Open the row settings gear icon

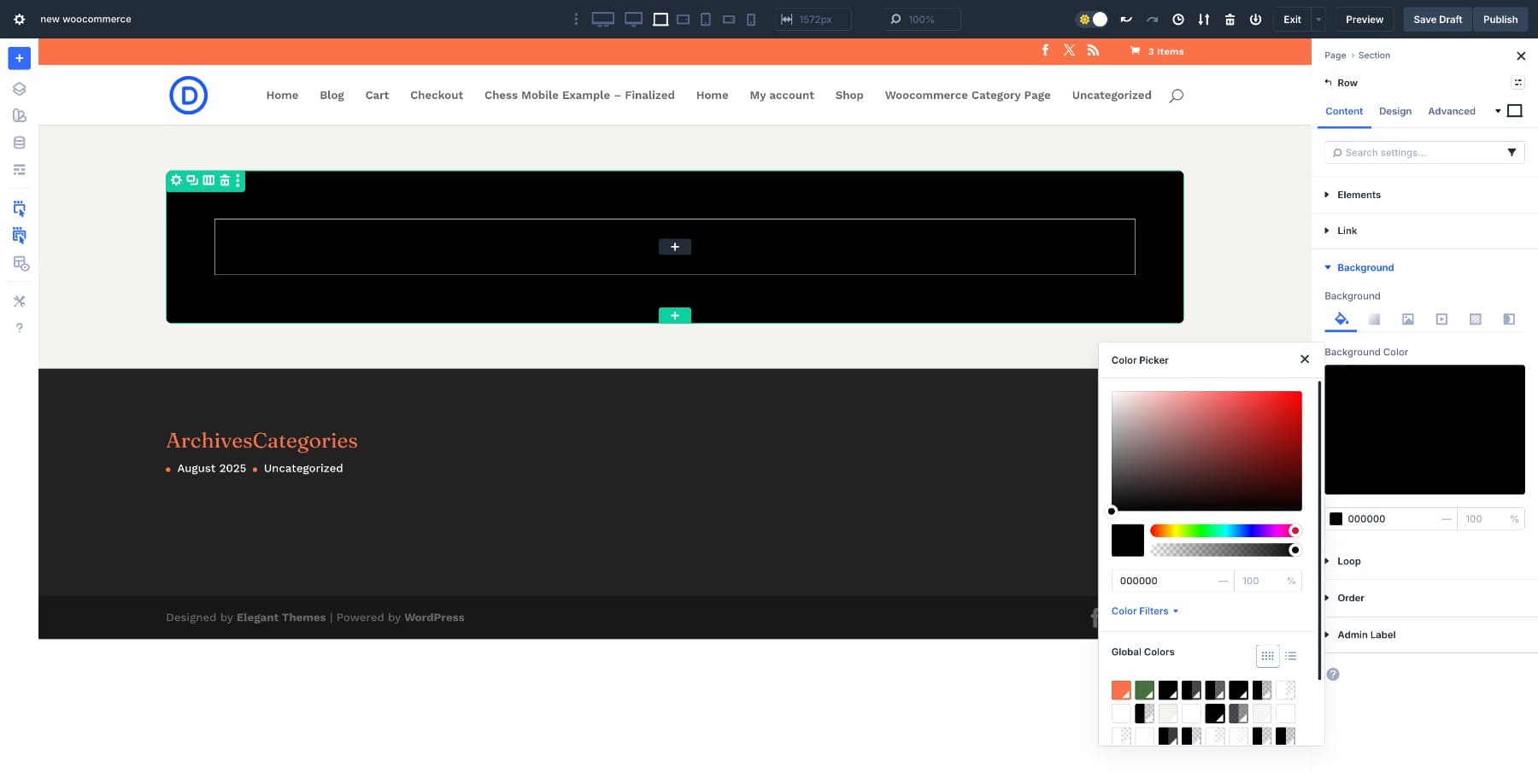(176, 180)
